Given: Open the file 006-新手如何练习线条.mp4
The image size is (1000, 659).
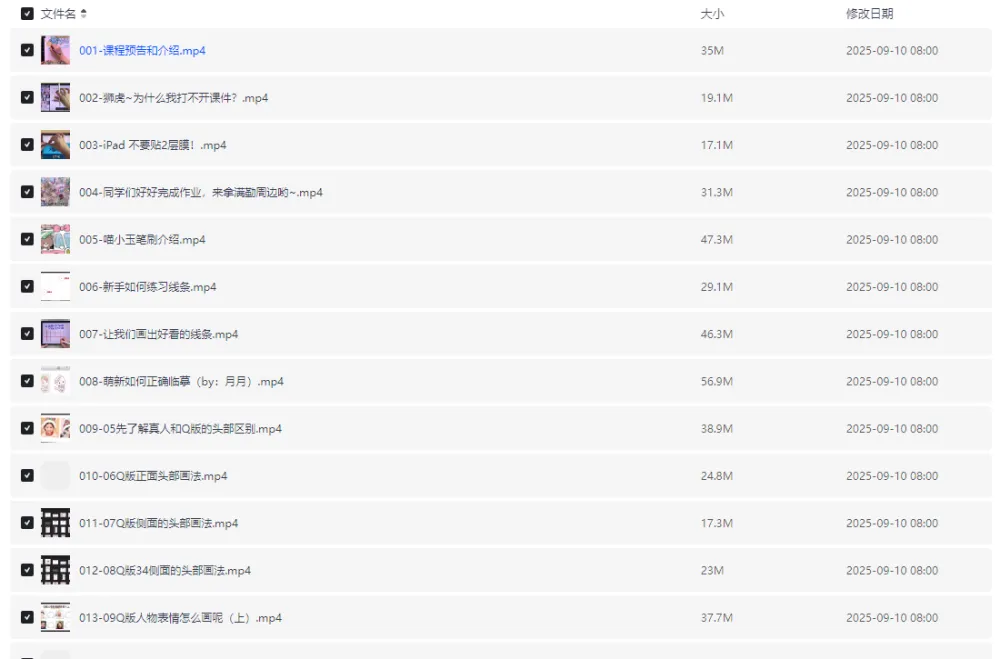Looking at the screenshot, I should click(x=147, y=287).
